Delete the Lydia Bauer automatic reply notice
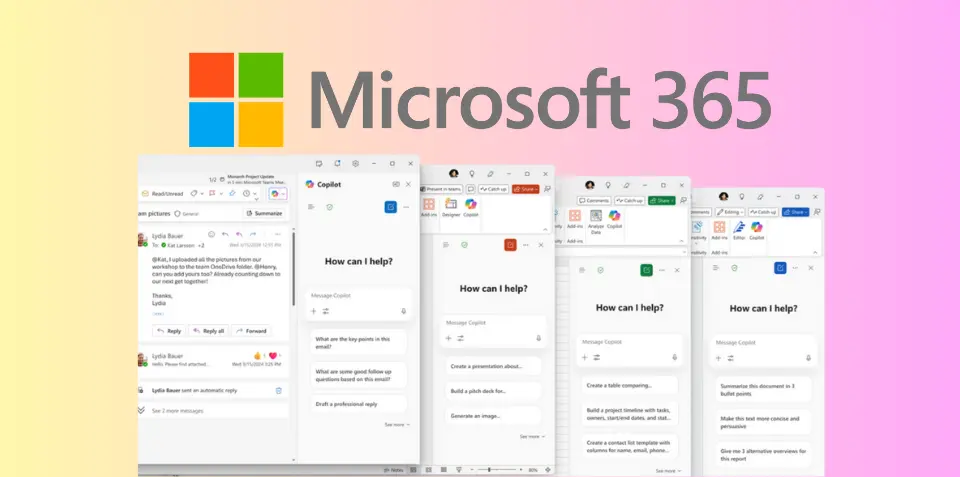Screen dimensions: 960x477 pyautogui.click(x=279, y=390)
